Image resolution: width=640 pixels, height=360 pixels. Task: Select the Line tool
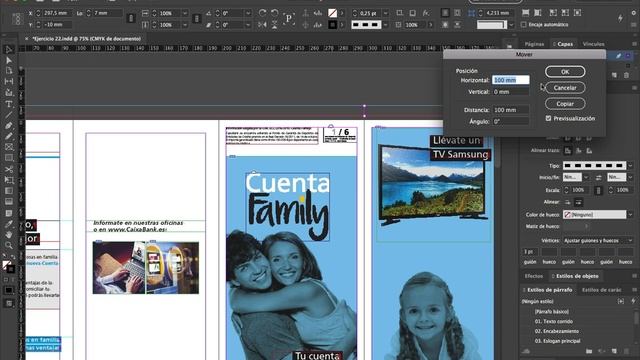pos(9,115)
